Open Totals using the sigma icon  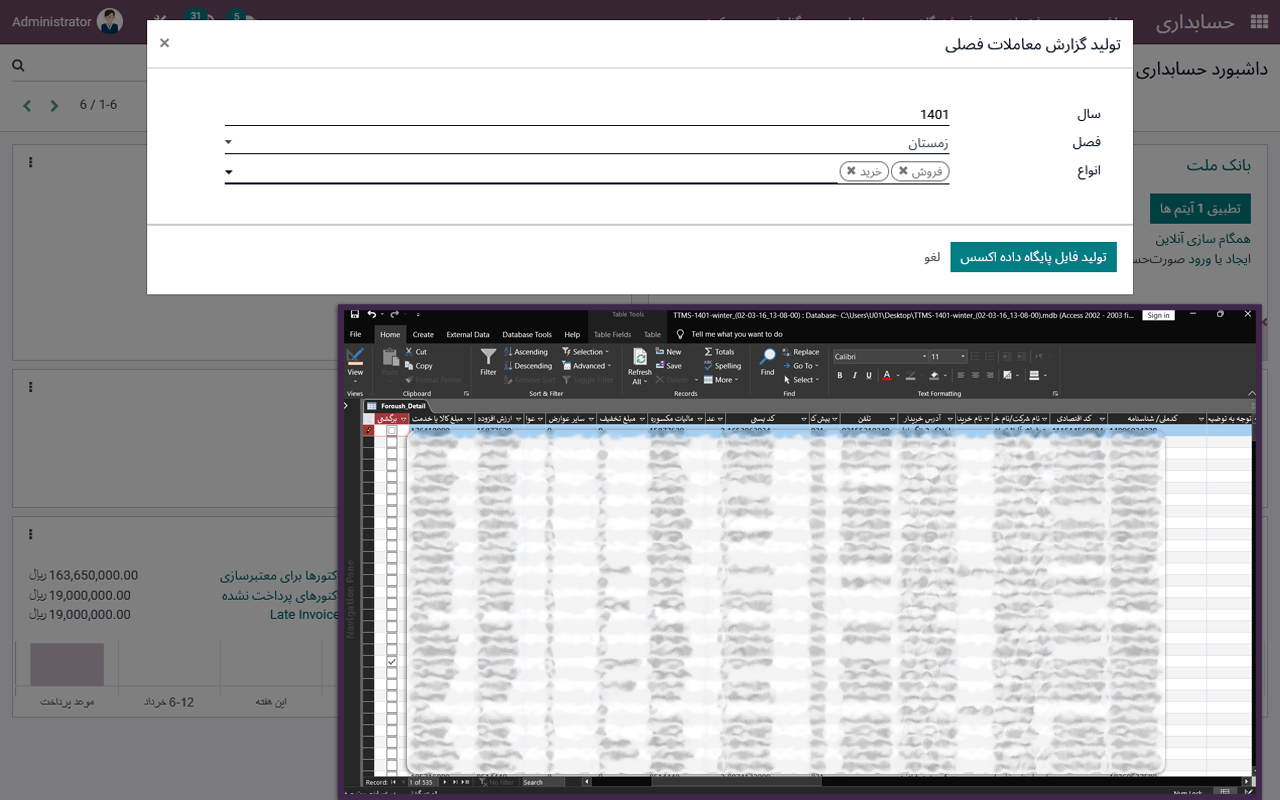(x=707, y=351)
